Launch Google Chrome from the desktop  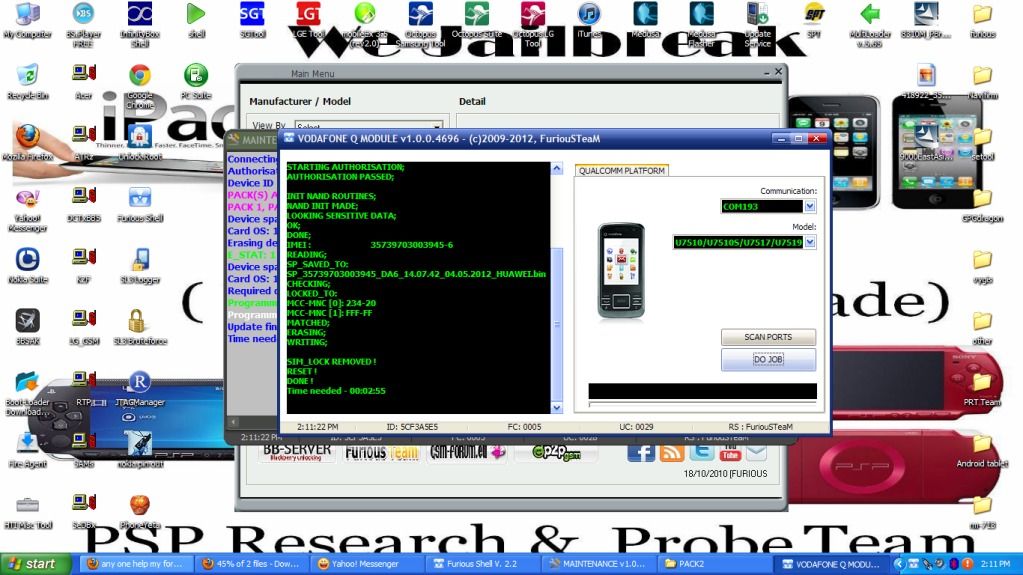pyautogui.click(x=140, y=80)
